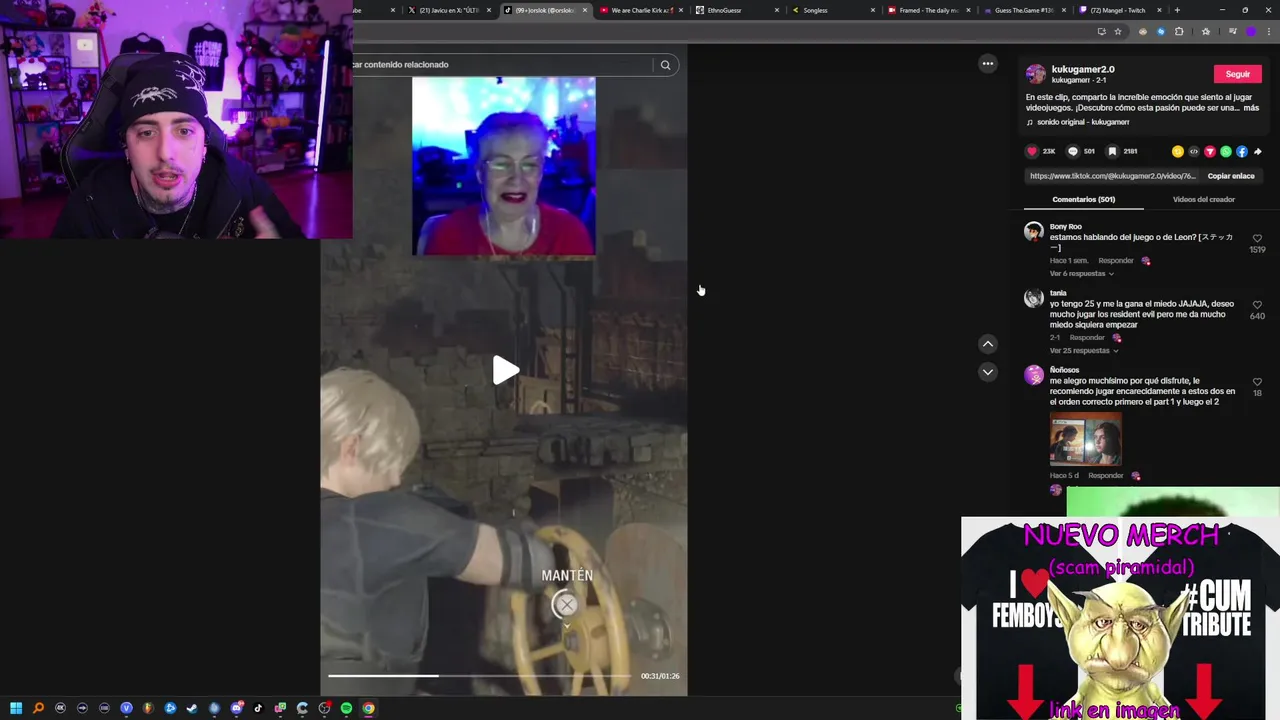Open a new browser tab
1280x720 pixels.
point(1177,10)
